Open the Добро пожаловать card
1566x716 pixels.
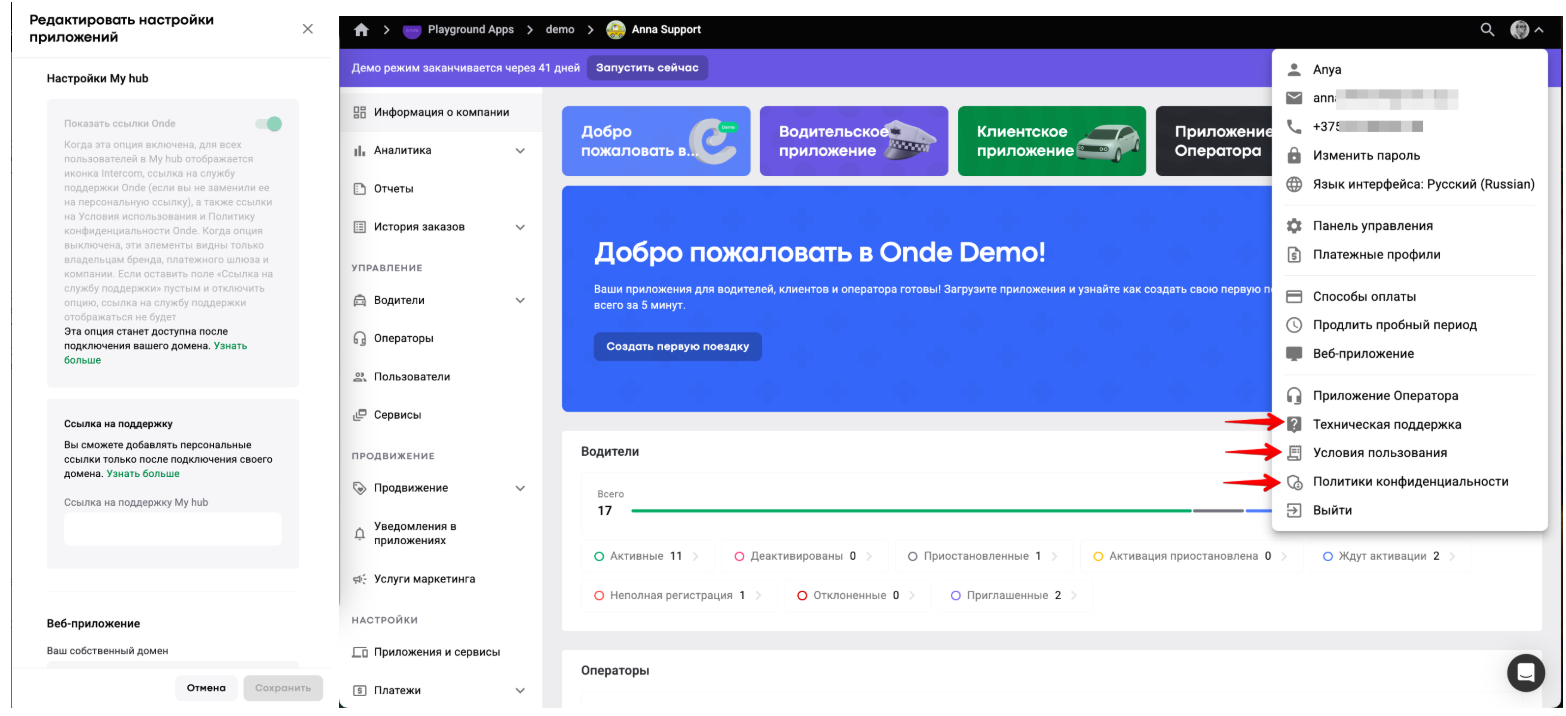[656, 141]
